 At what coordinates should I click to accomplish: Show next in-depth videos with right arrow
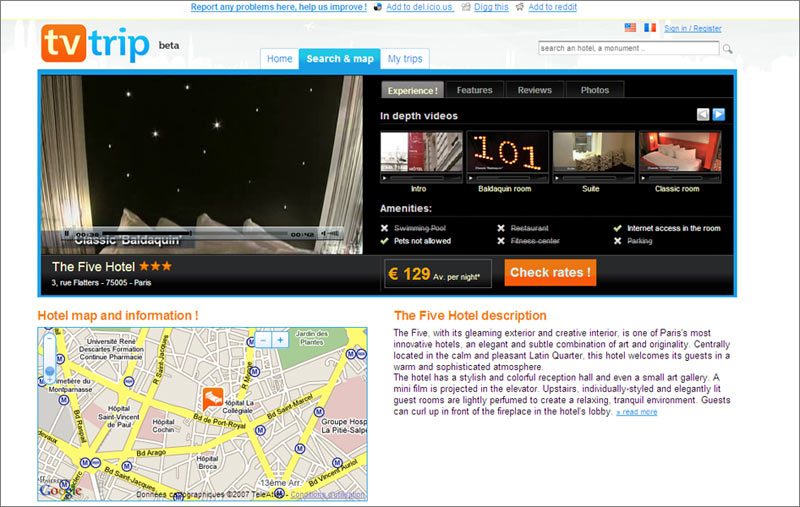click(718, 115)
